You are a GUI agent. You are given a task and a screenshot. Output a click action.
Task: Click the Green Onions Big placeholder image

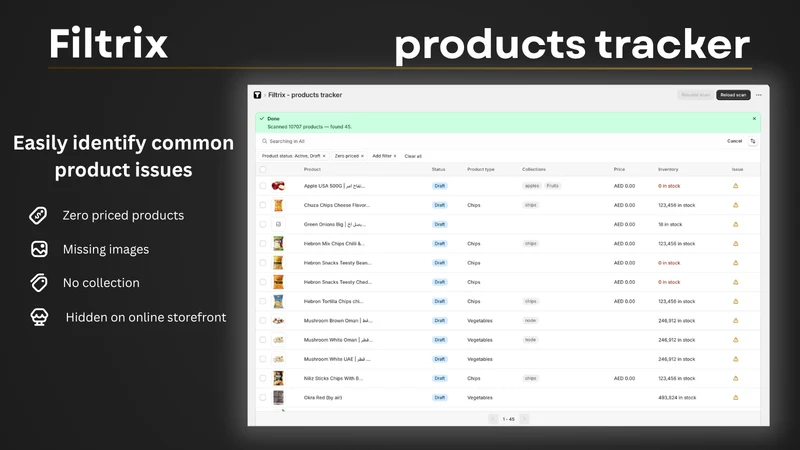point(278,224)
